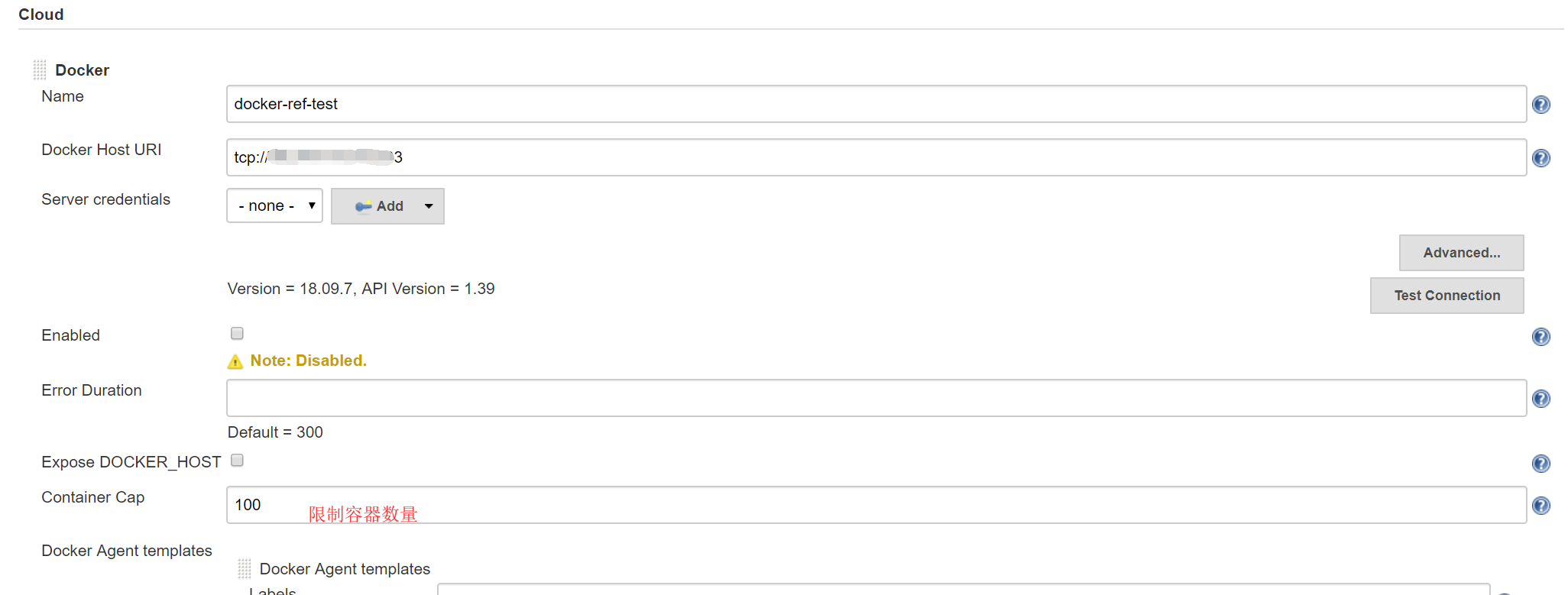This screenshot has height=595, width=1568.
Task: Show help for the Enabled option
Action: tap(1540, 337)
